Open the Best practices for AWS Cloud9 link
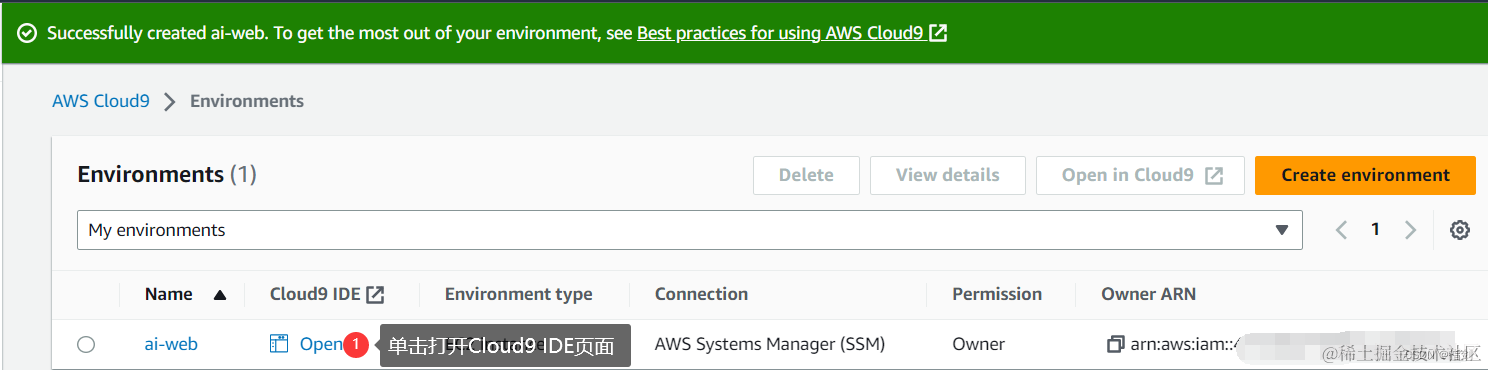 pyautogui.click(x=780, y=33)
